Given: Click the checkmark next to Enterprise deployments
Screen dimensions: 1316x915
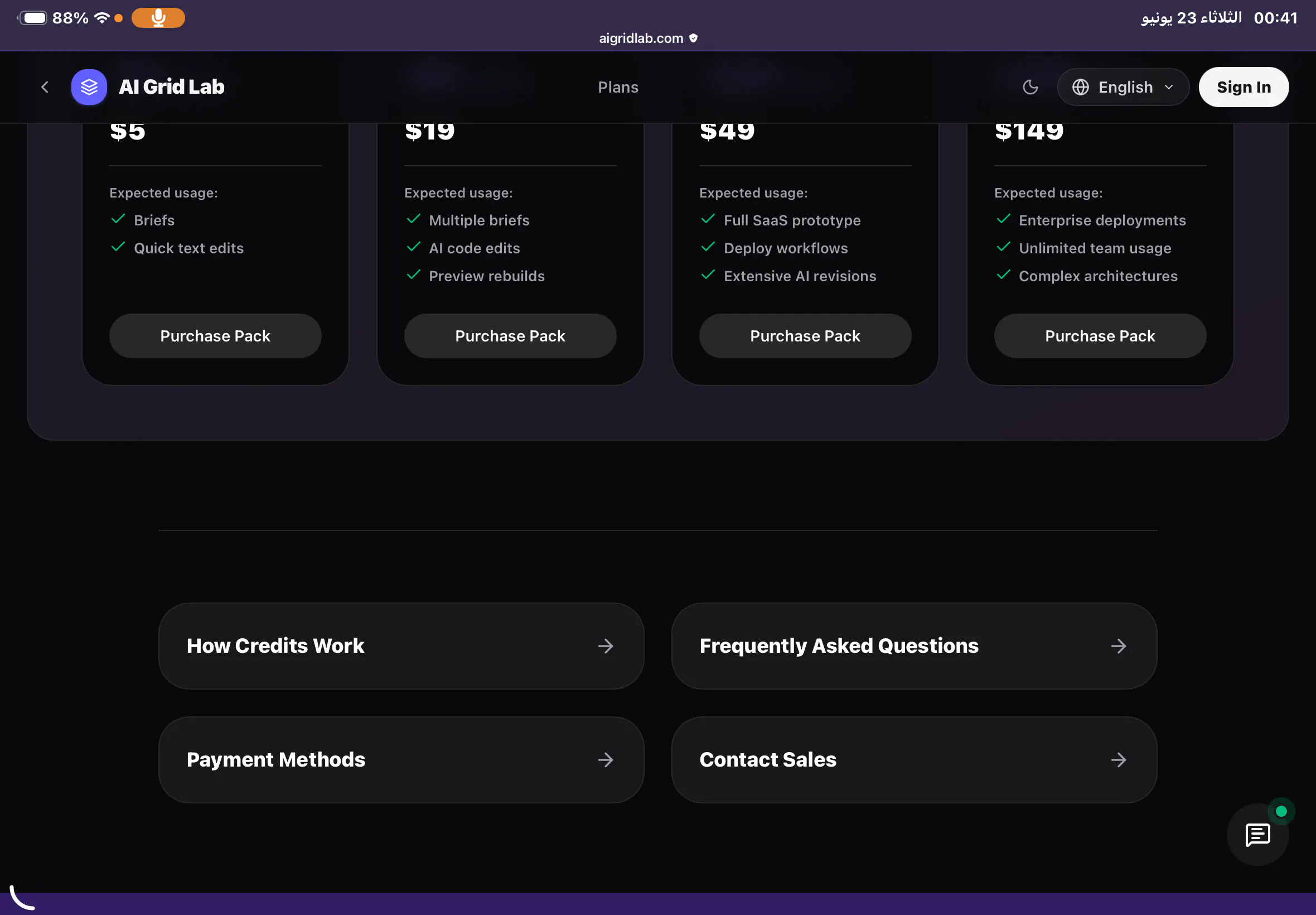Looking at the screenshot, I should [1004, 219].
